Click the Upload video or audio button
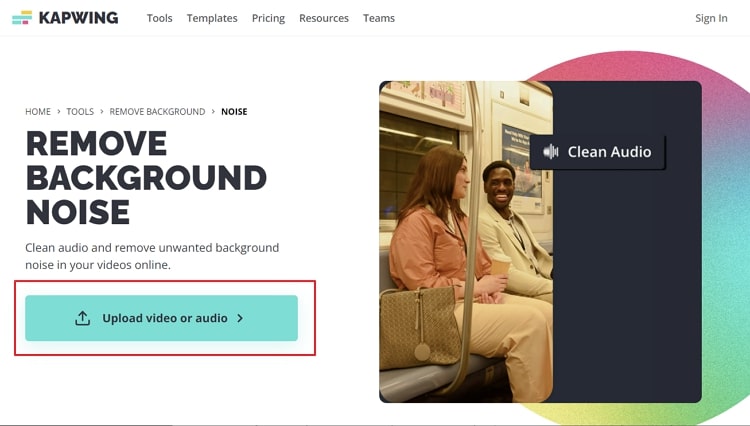This screenshot has width=750, height=426. coord(162,318)
